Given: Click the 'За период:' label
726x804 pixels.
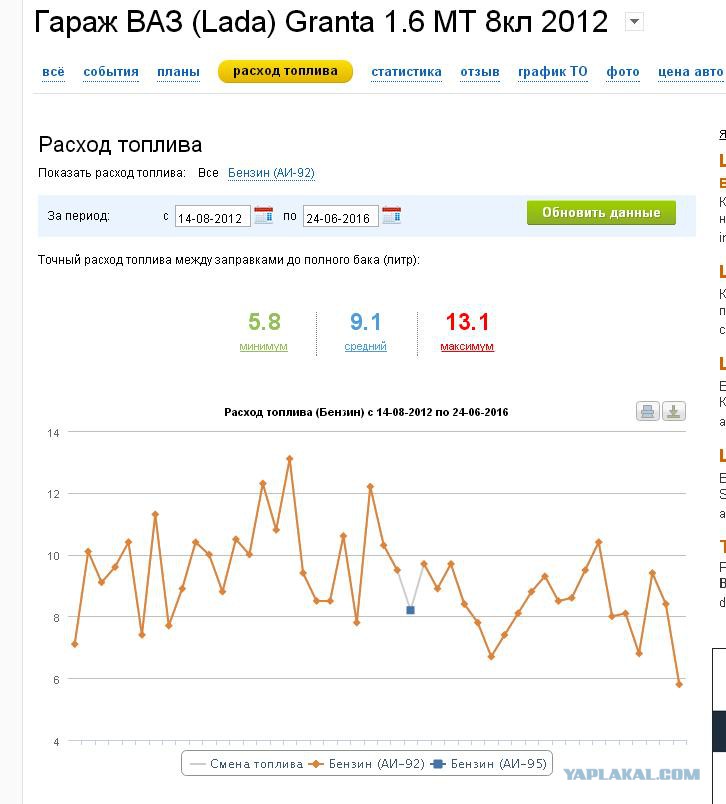Looking at the screenshot, I should tap(78, 216).
